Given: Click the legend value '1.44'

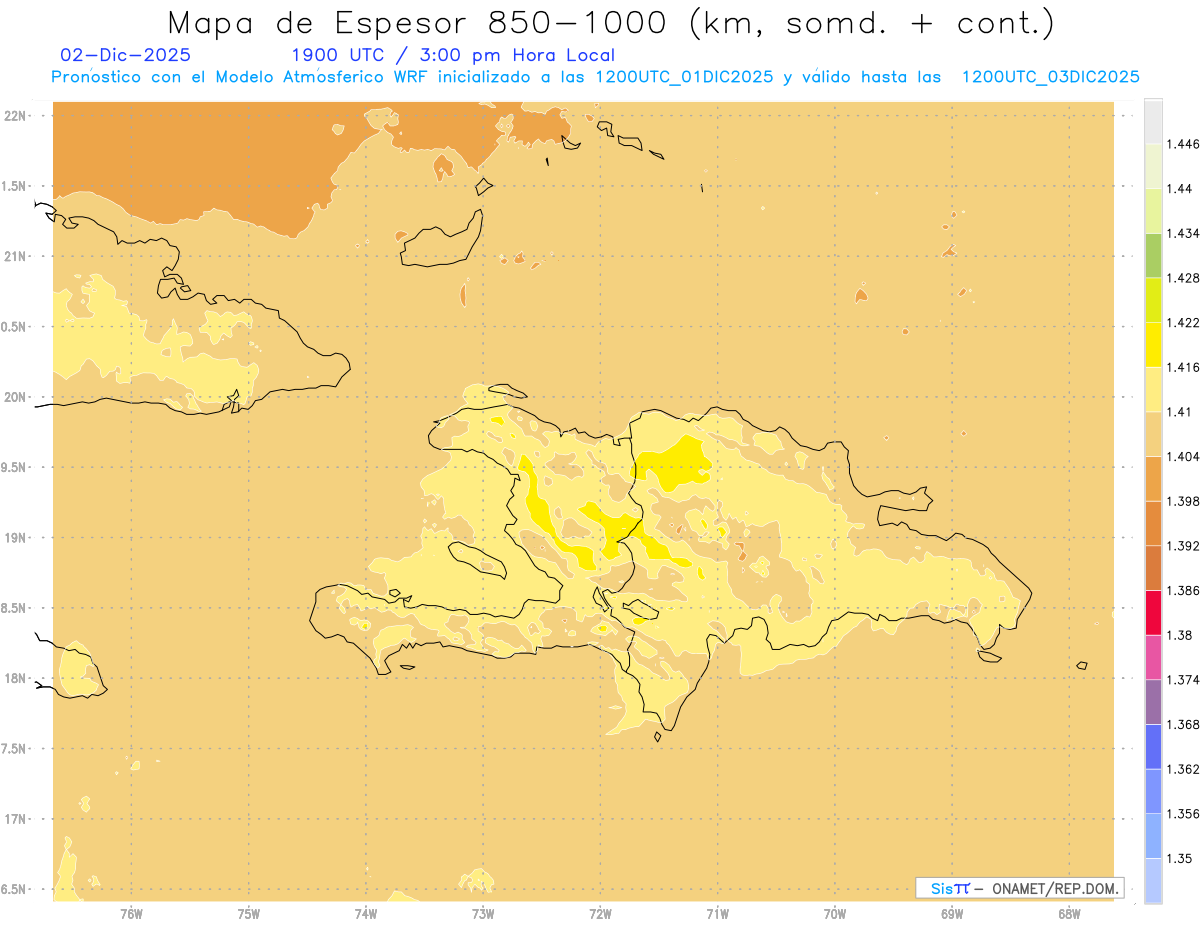Looking at the screenshot, I should (1179, 188).
